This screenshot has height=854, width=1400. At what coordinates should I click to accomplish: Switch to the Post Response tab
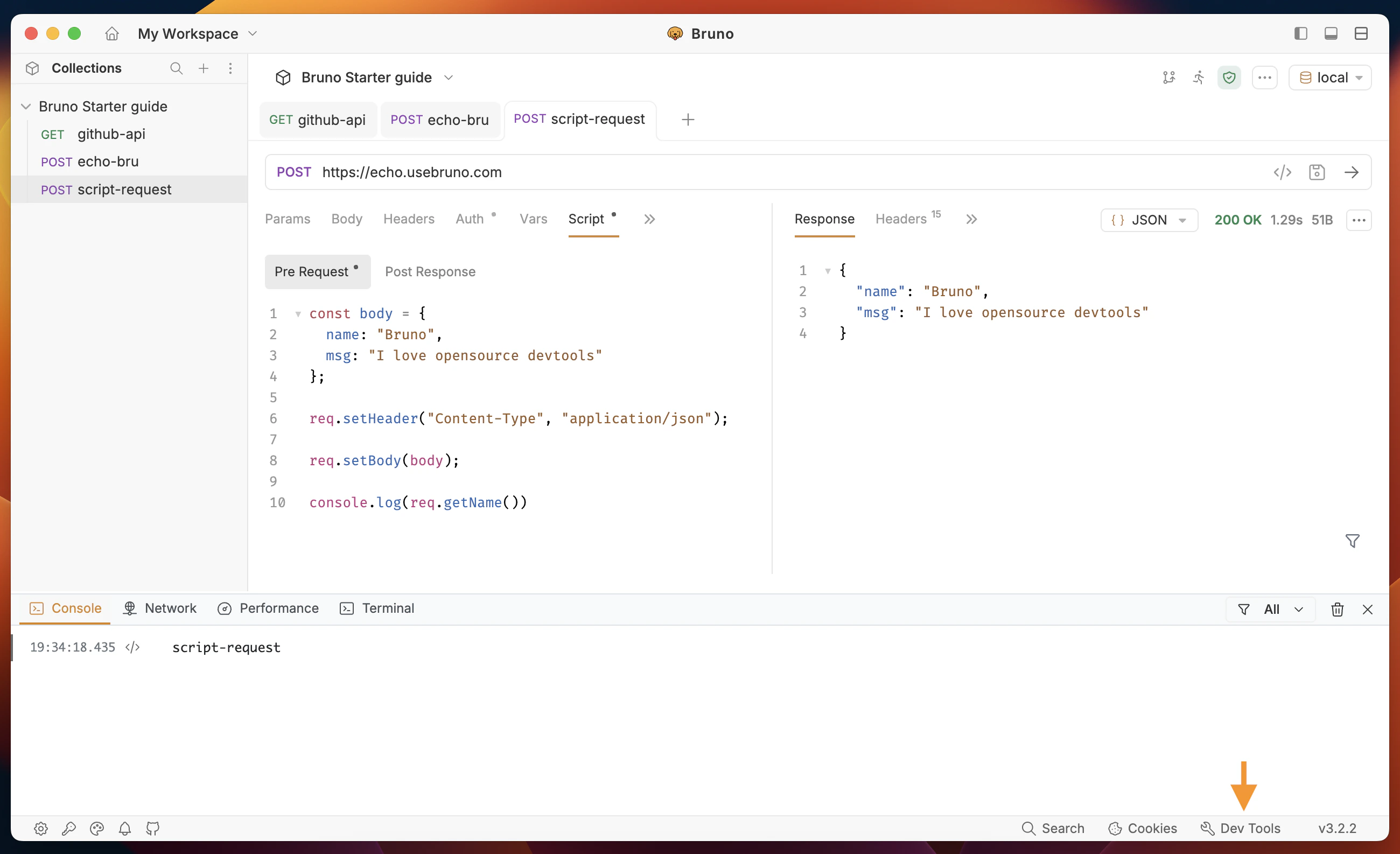430,271
